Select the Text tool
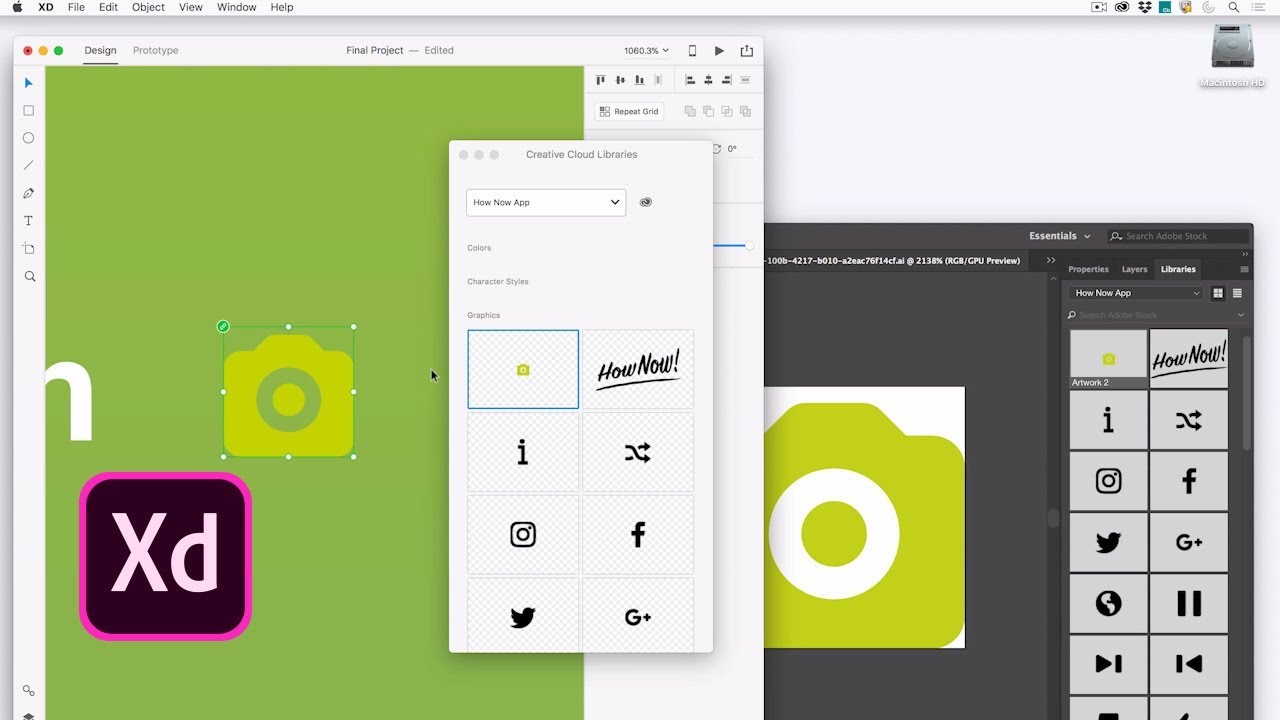The image size is (1280, 720). 28,220
